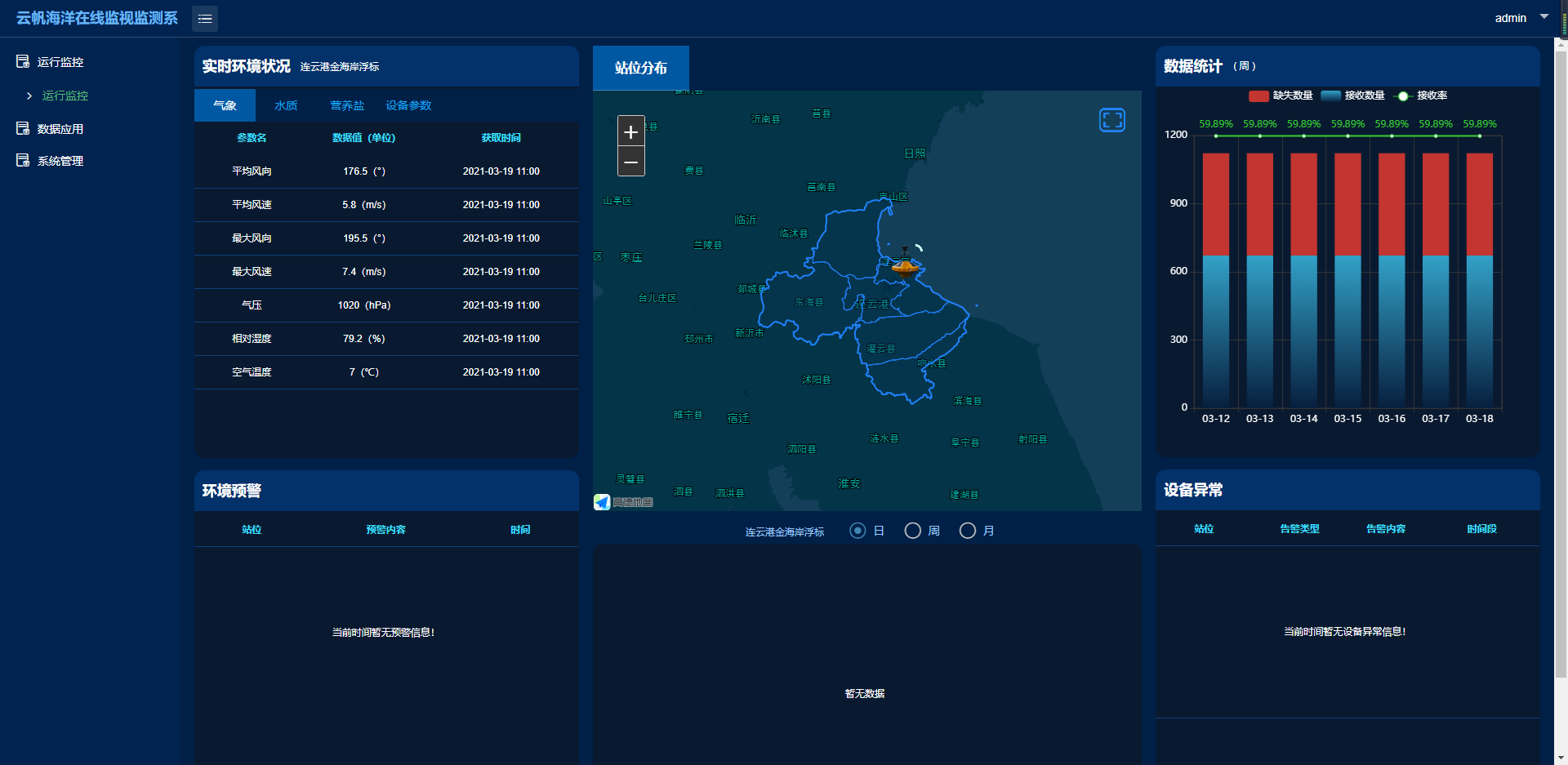1568x765 pixels.
Task: Toggle map fullscreen view icon
Action: 1111,120
